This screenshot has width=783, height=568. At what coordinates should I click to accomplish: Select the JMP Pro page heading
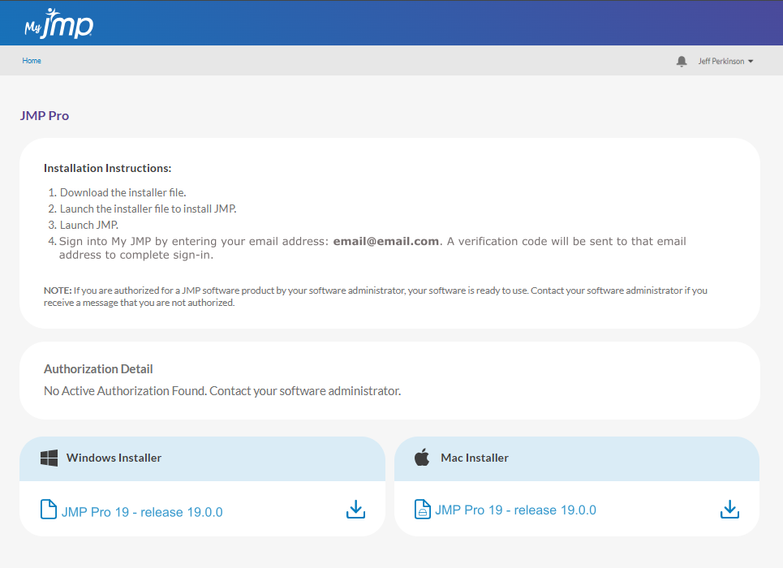[44, 115]
